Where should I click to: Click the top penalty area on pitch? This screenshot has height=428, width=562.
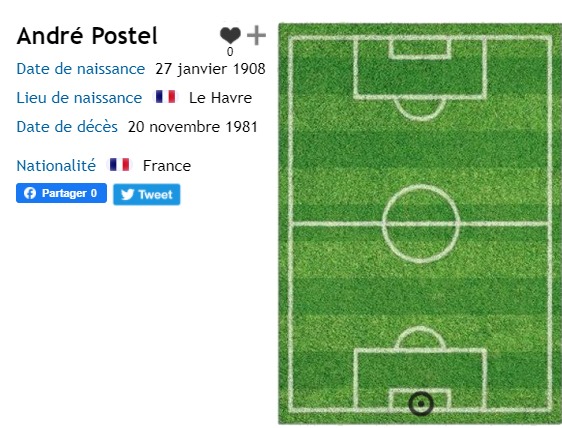420,68
